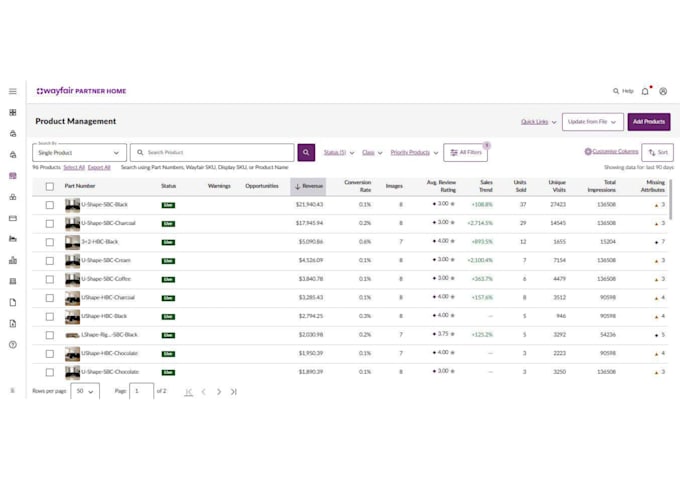680x480 pixels.
Task: Open the Update from File dropdown
Action: click(x=592, y=122)
